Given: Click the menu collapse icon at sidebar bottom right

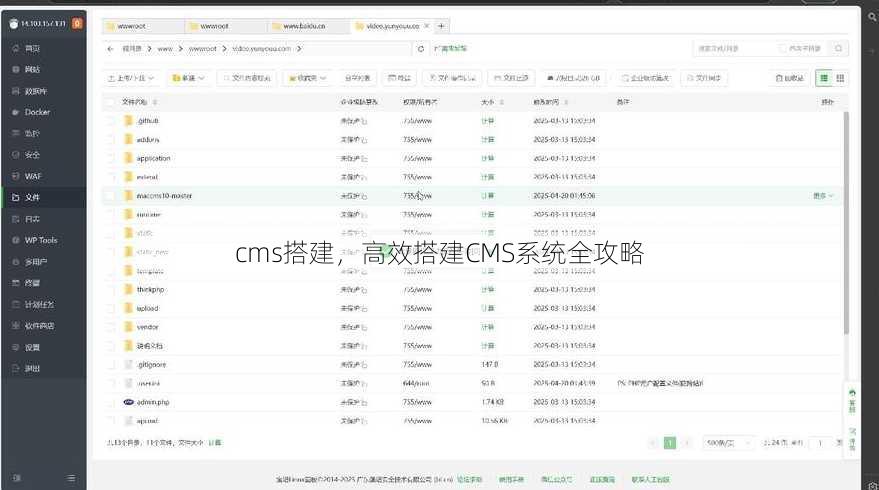Looking at the screenshot, I should click(x=71, y=478).
